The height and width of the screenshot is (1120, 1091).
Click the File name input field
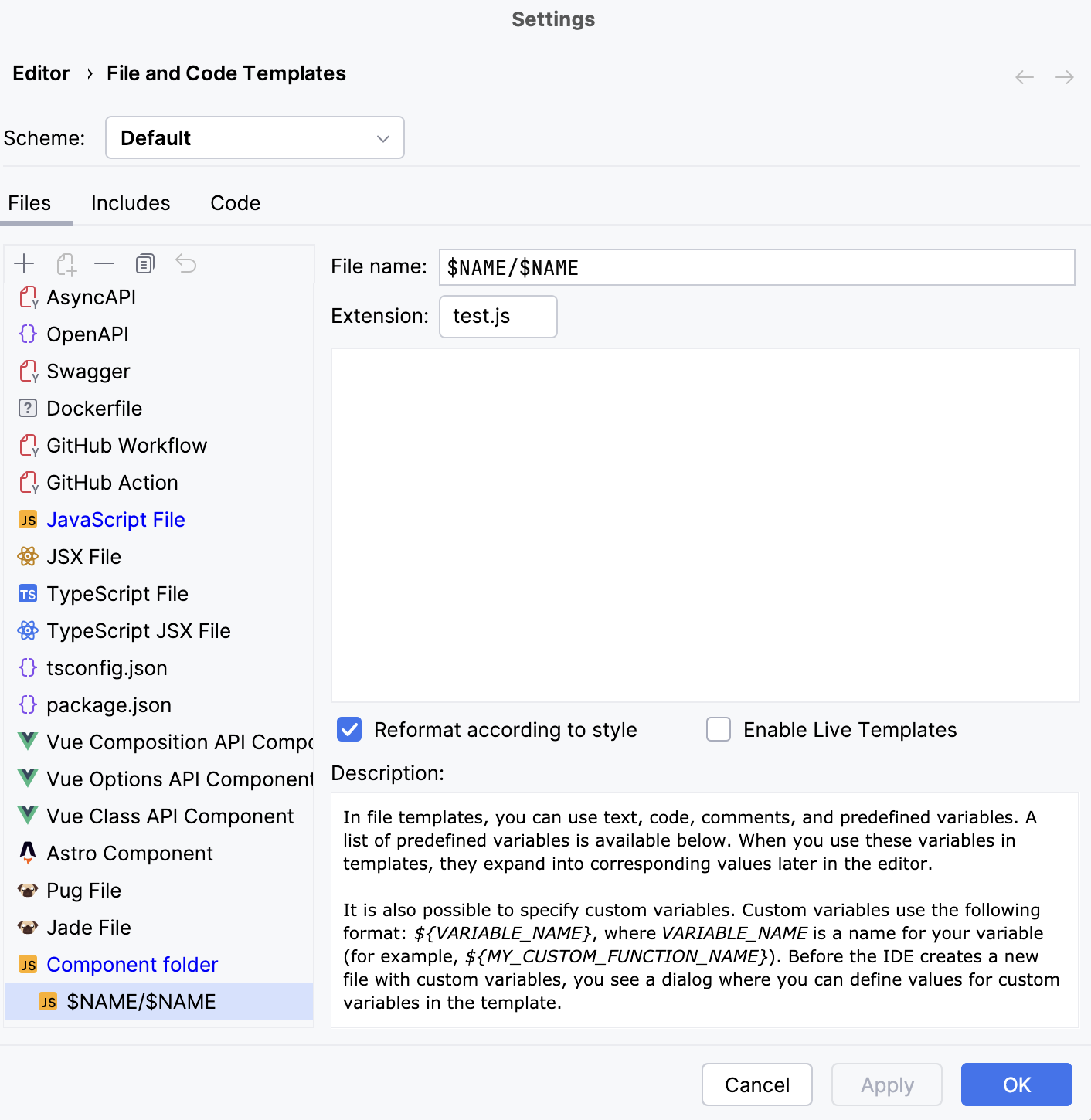point(756,267)
